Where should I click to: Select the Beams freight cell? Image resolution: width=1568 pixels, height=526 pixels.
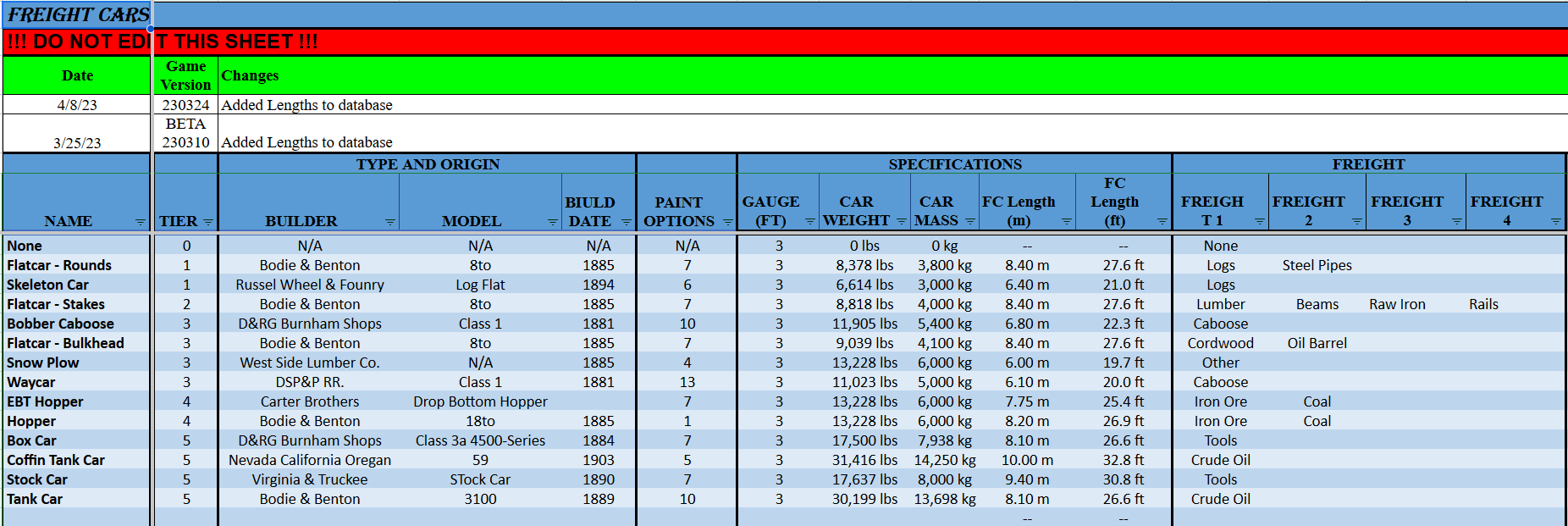coord(1317,304)
